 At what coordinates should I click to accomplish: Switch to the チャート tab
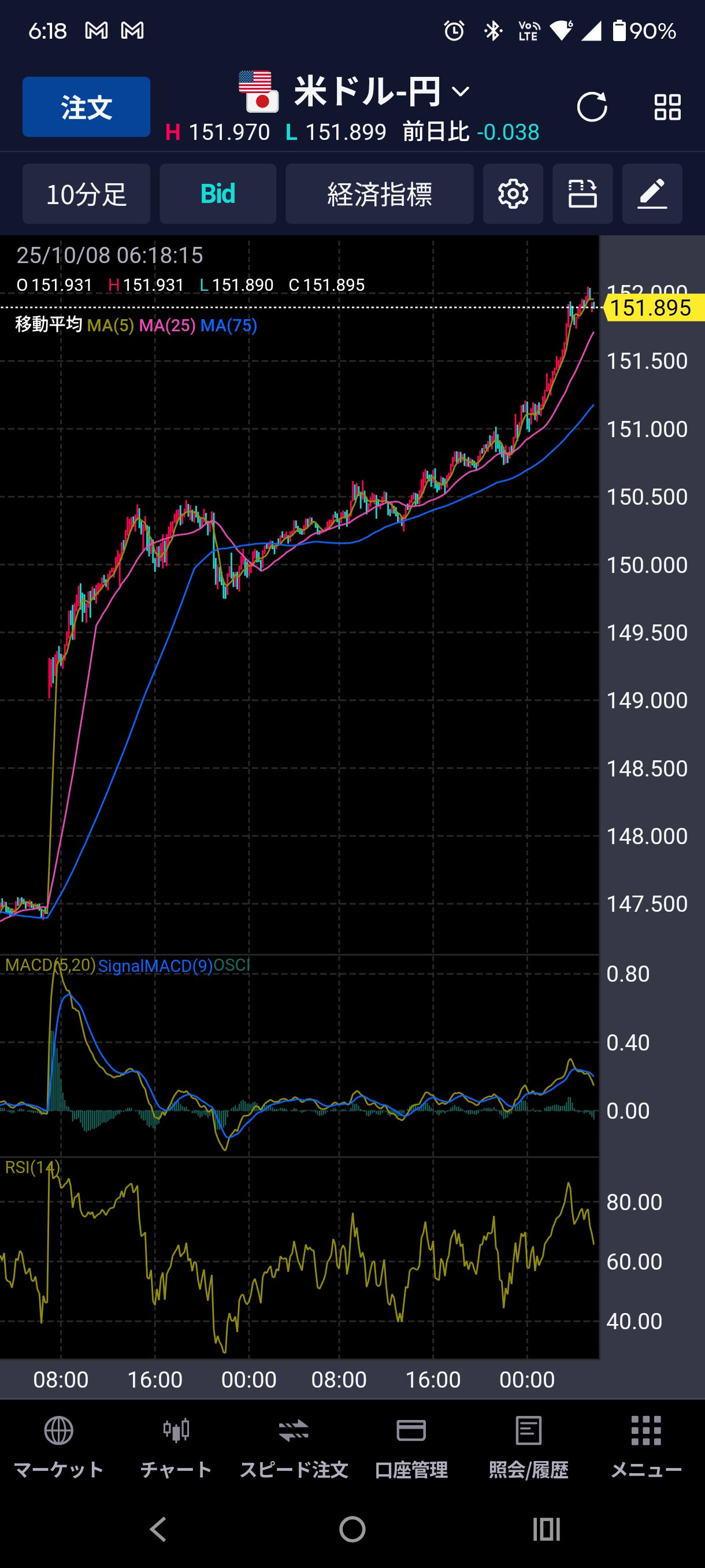(x=176, y=1448)
